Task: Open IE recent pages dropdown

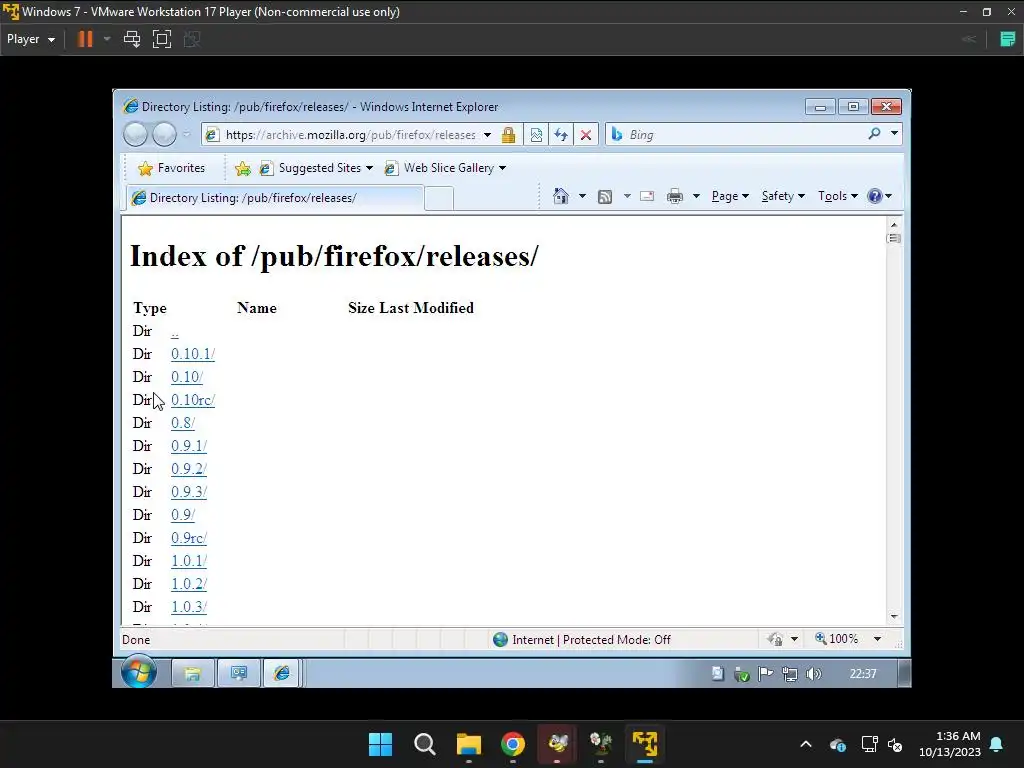Action: click(x=186, y=135)
